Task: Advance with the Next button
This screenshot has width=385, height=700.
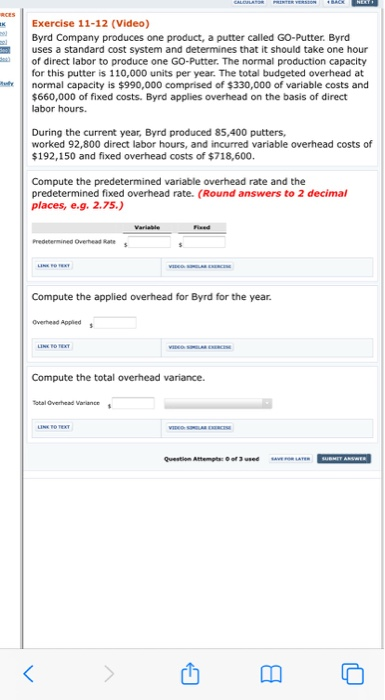Action: [364, 2]
